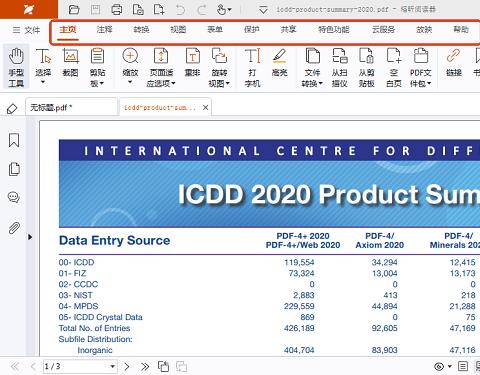Open the Slideshow (放映) tab
The height and width of the screenshot is (375, 480).
(x=424, y=30)
